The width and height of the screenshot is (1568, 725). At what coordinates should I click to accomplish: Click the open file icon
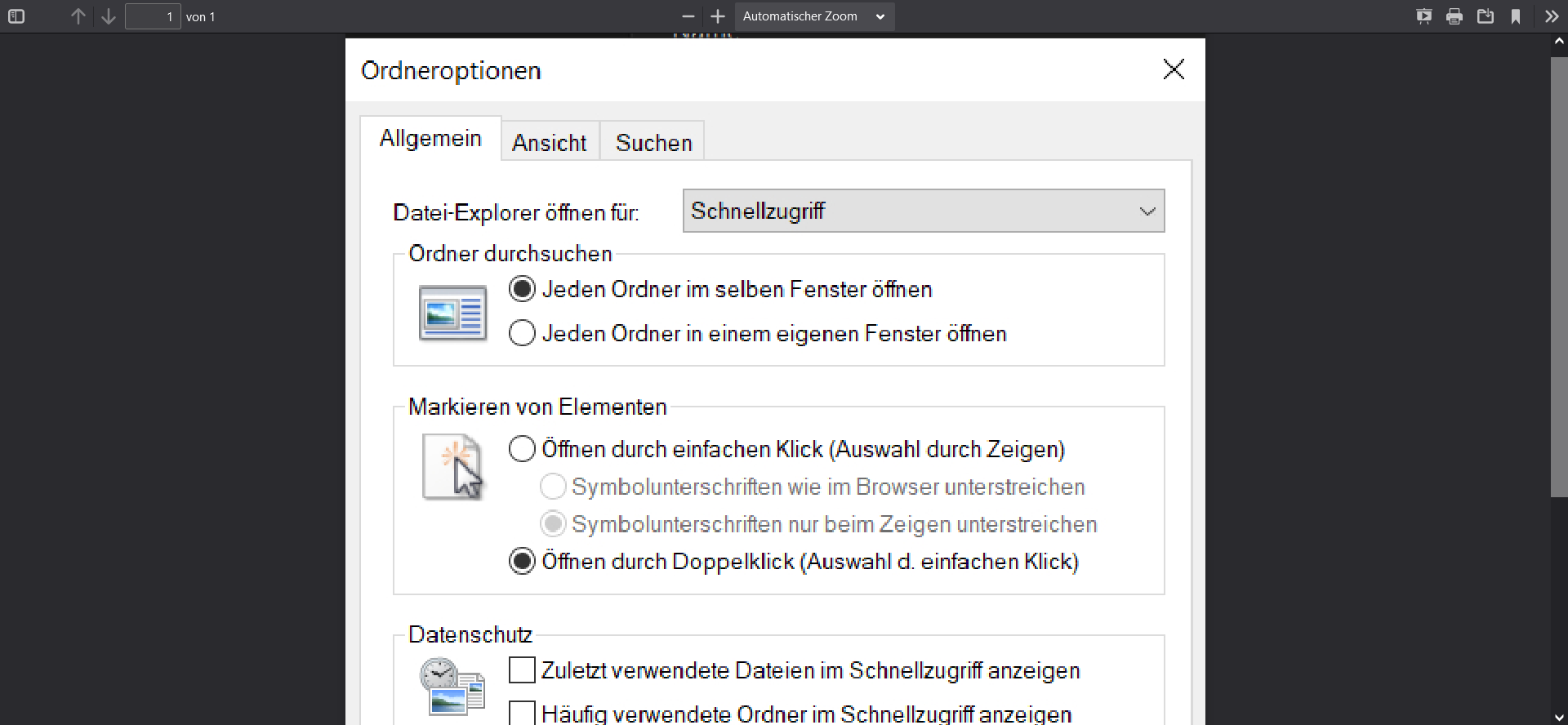pyautogui.click(x=1486, y=16)
